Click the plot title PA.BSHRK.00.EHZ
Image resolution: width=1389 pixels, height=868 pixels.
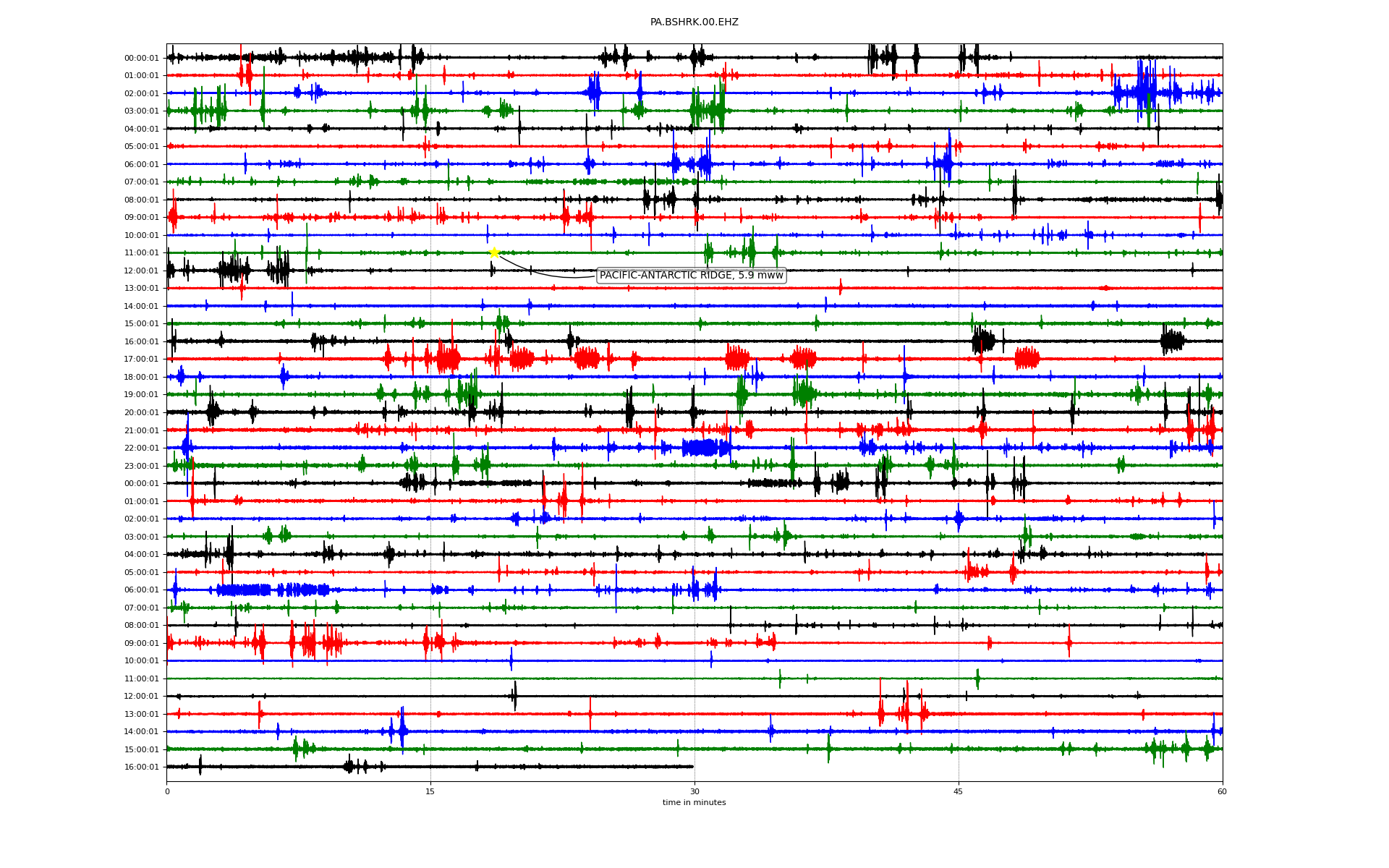[x=694, y=22]
